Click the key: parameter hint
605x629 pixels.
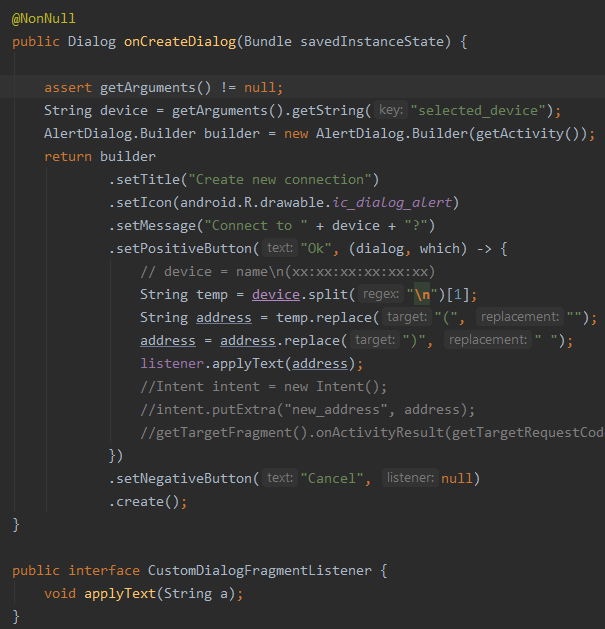(x=391, y=110)
